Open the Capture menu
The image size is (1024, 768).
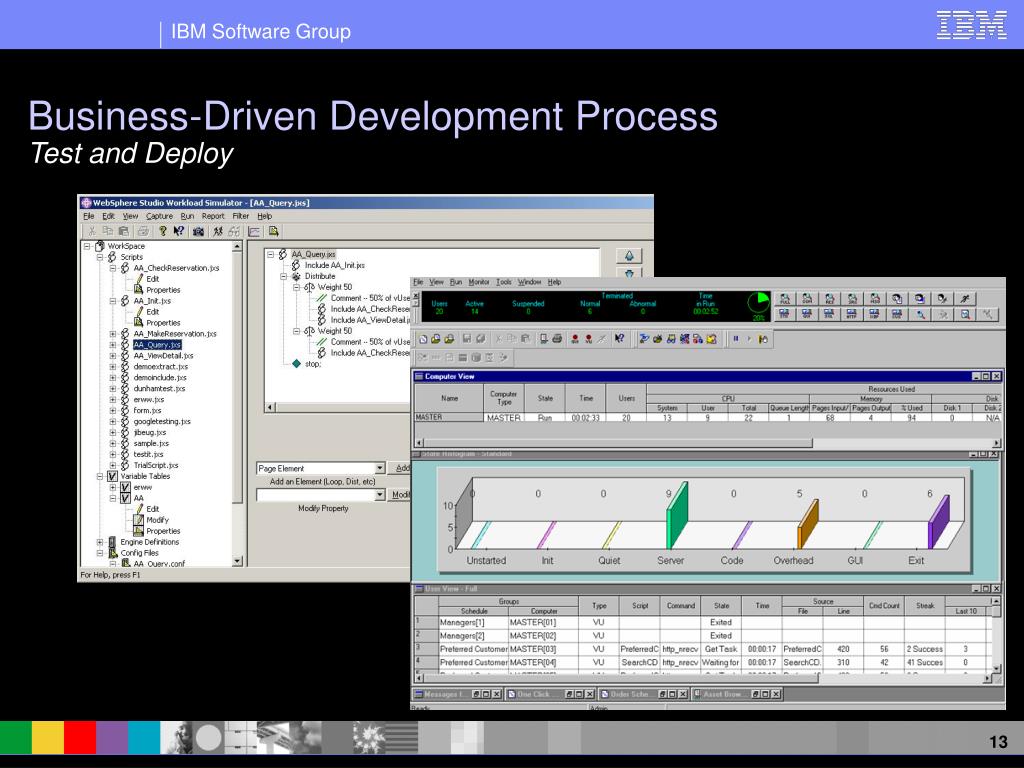[159, 216]
